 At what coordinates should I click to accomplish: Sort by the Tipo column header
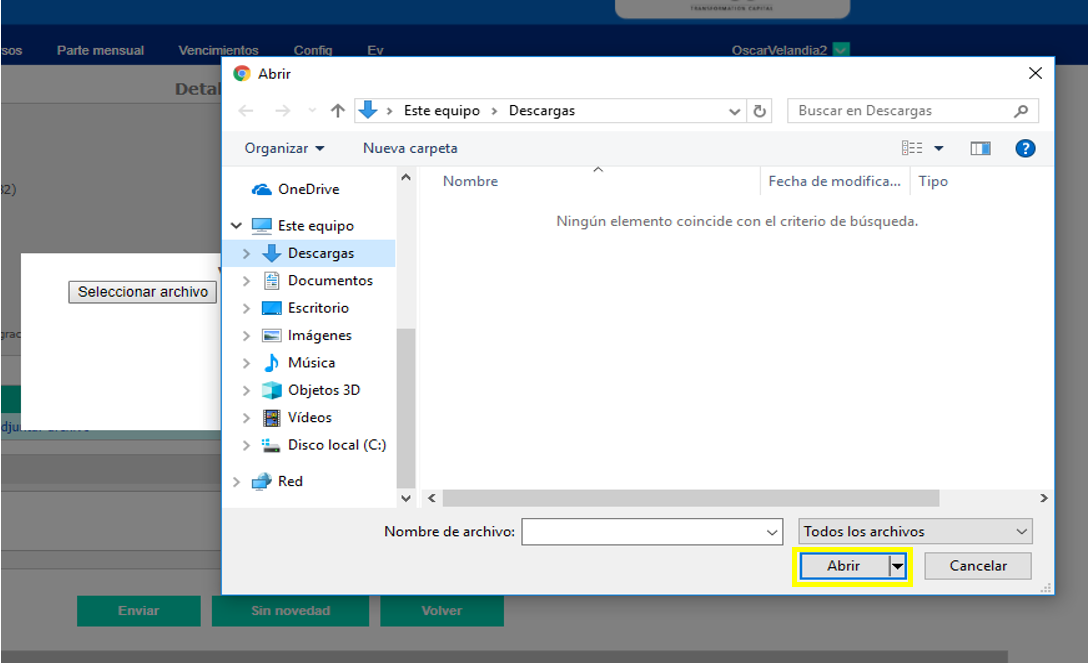point(933,182)
